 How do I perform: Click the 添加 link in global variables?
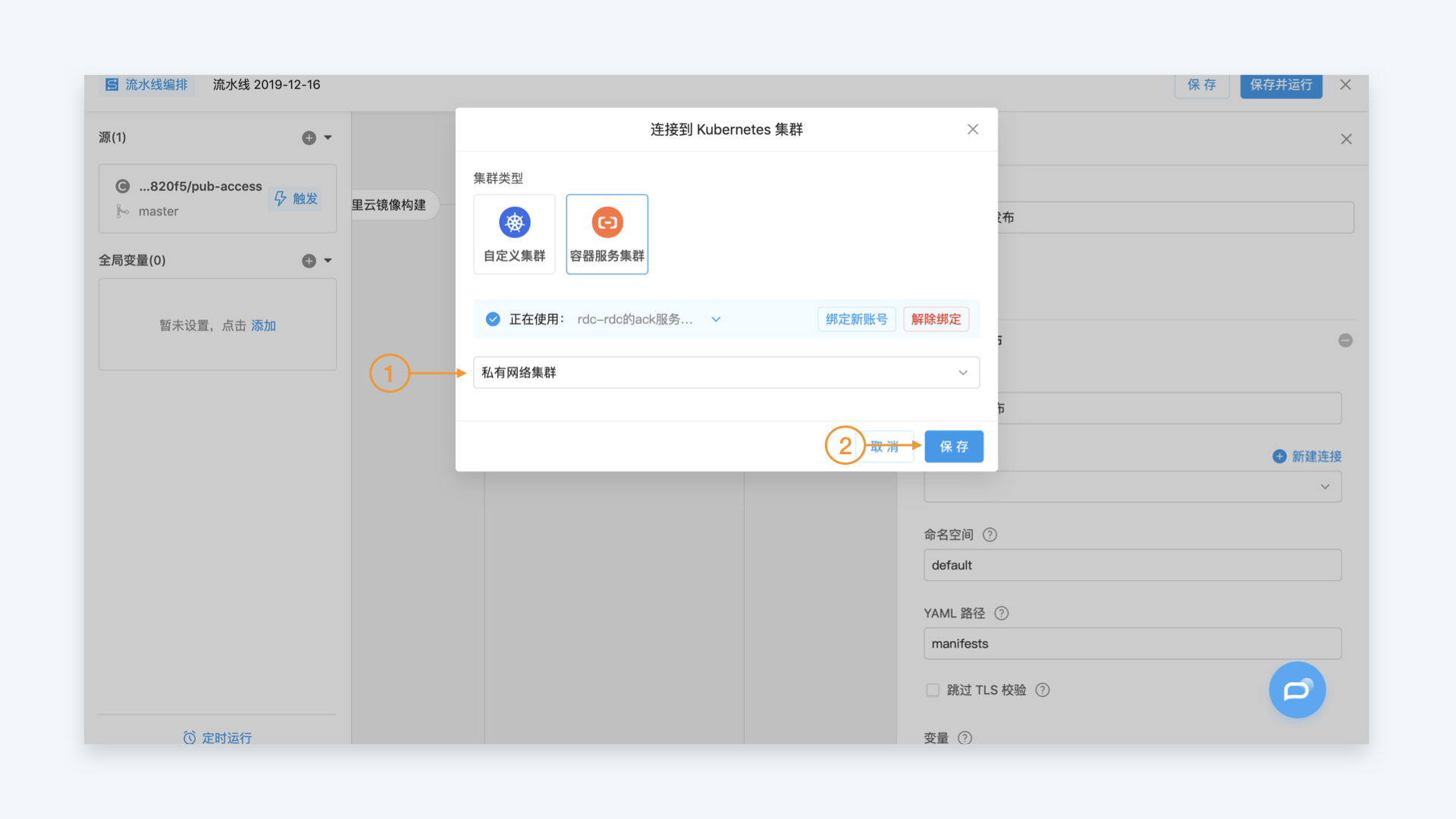click(x=263, y=325)
